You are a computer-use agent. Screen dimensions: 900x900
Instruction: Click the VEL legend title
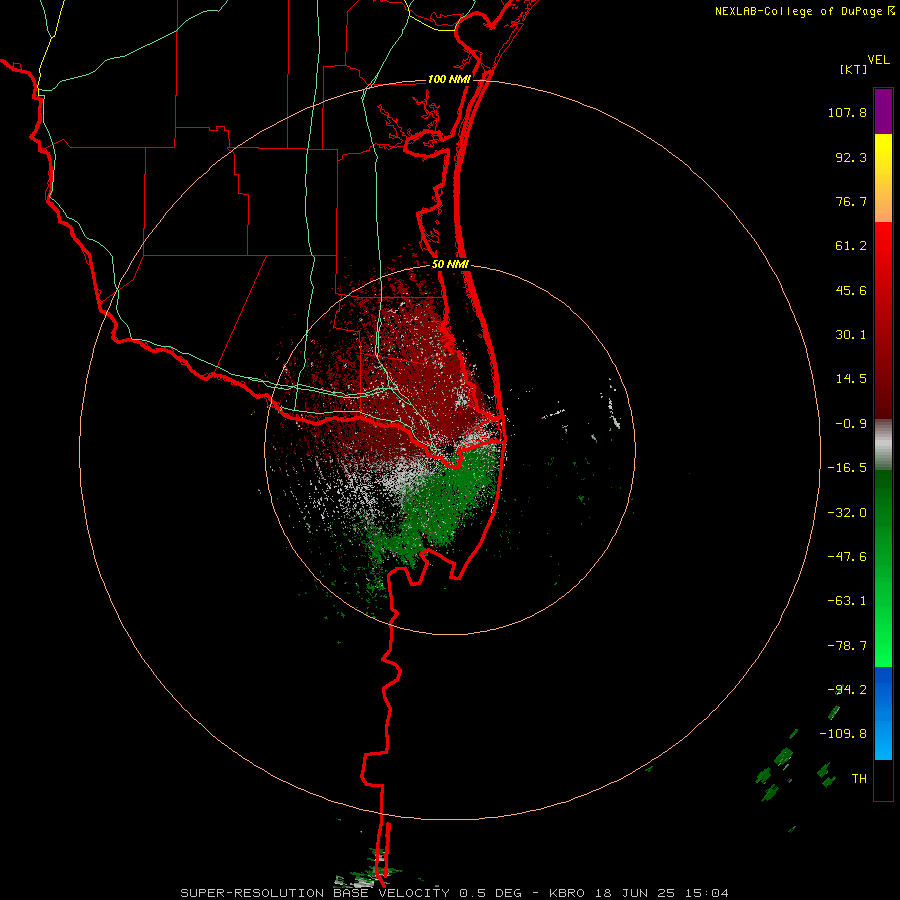[878, 60]
